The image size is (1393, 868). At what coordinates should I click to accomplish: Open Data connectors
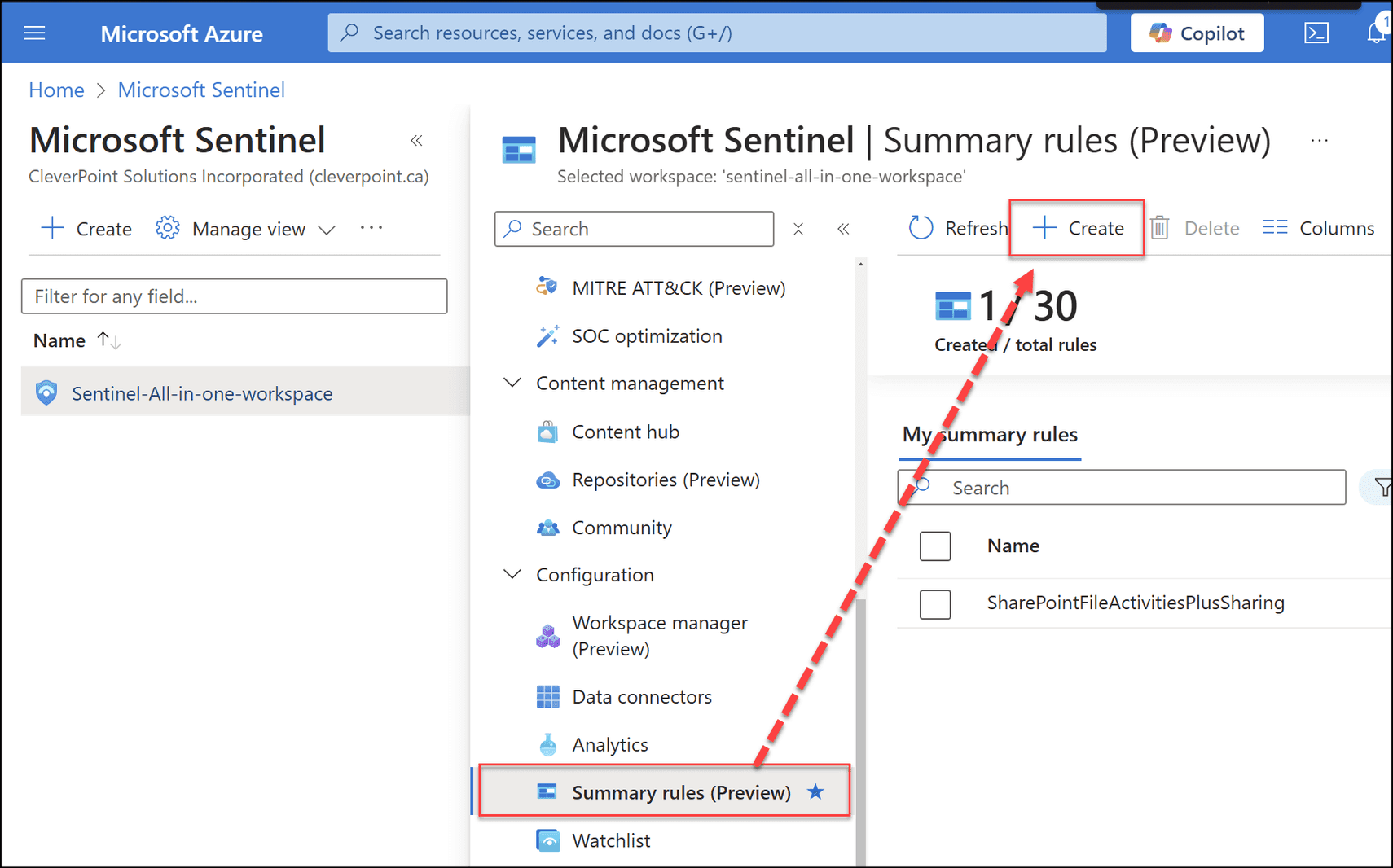pos(641,696)
